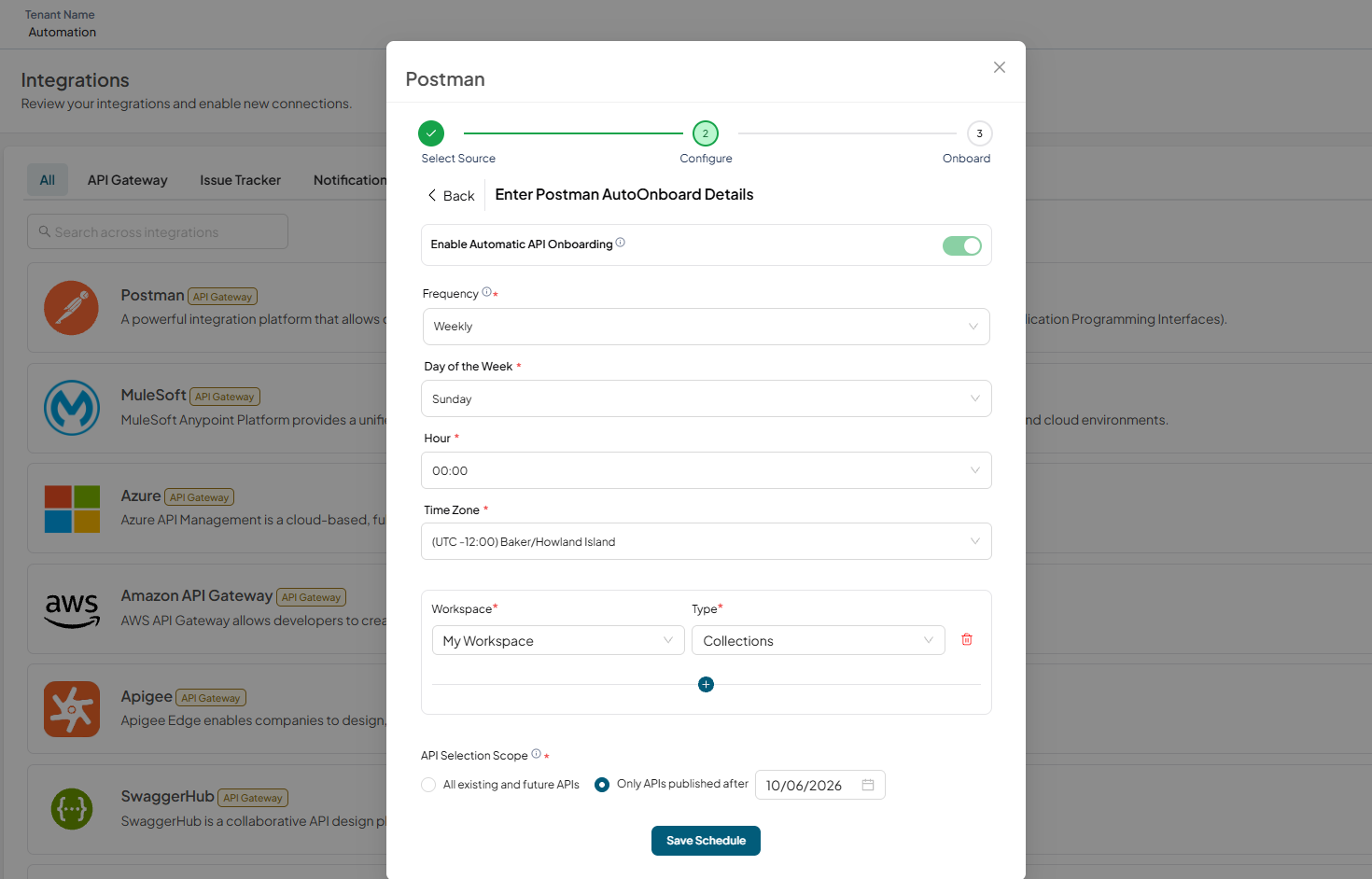The height and width of the screenshot is (879, 1372).
Task: Click the Save Schedule button
Action: (x=706, y=841)
